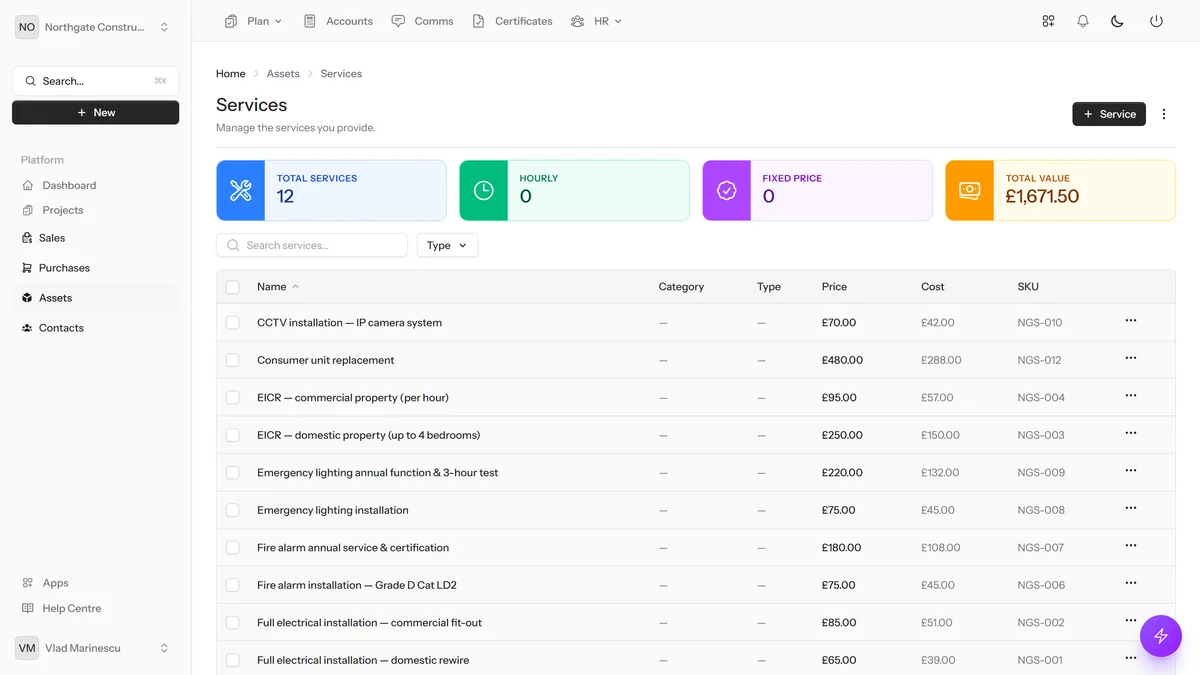Click the Total Value cash icon
This screenshot has width=1200, height=675.
click(970, 190)
